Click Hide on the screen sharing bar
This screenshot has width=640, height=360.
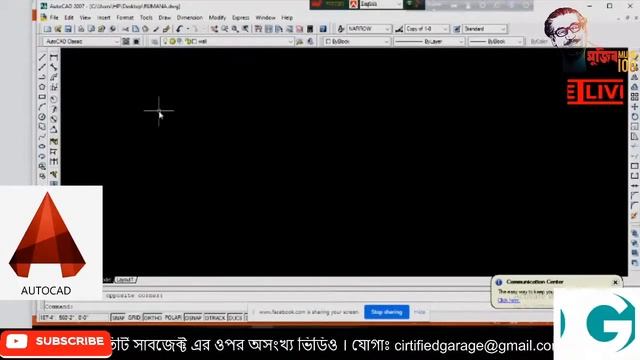pos(420,312)
